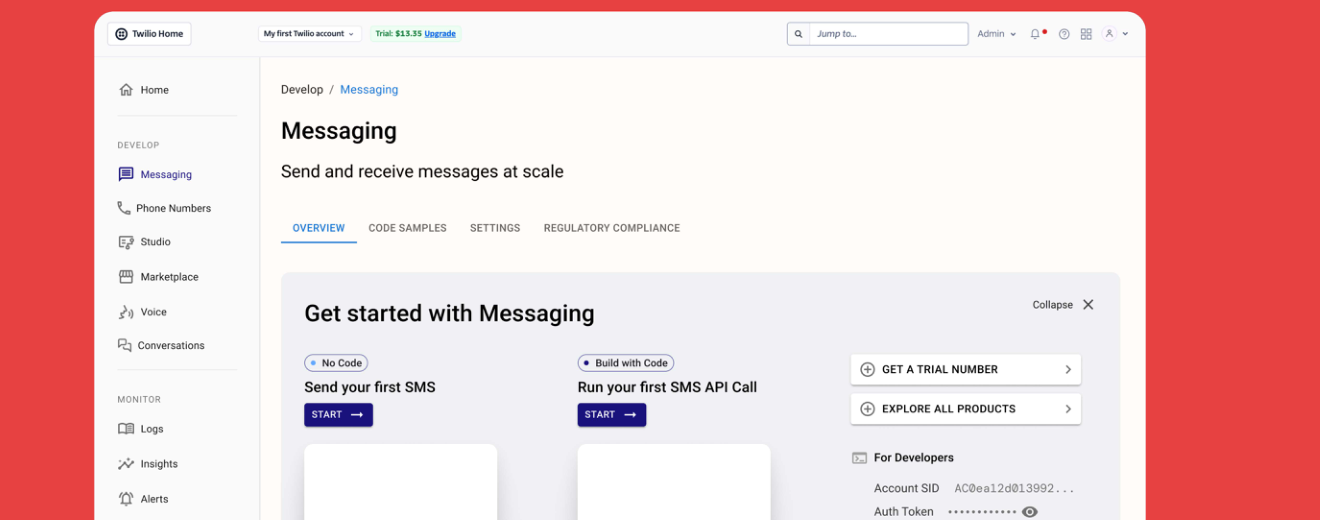Click the Upgrade link
This screenshot has width=1320, height=520.
[x=440, y=34]
